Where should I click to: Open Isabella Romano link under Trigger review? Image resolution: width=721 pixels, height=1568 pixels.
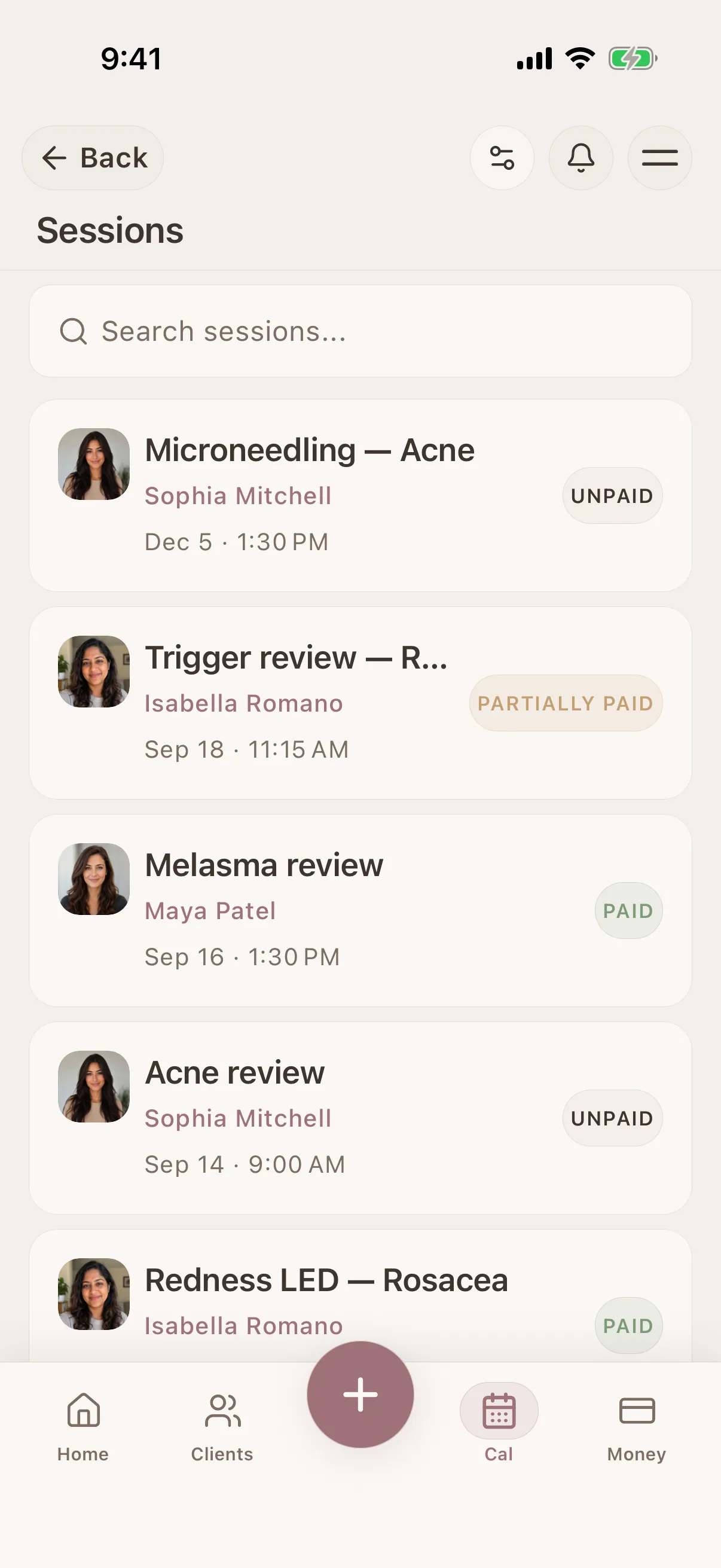(x=243, y=703)
